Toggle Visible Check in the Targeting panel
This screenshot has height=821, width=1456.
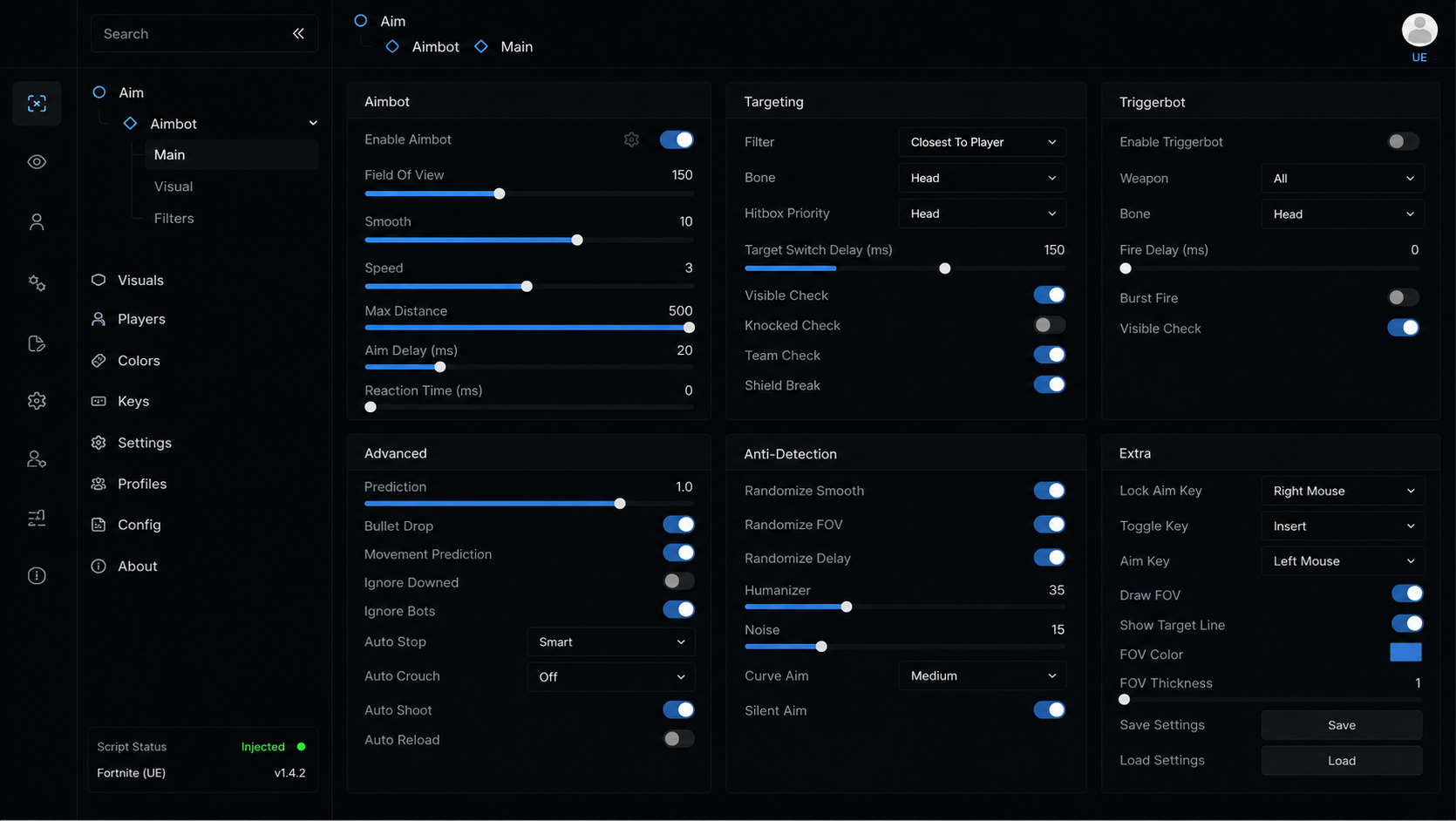[x=1050, y=295]
